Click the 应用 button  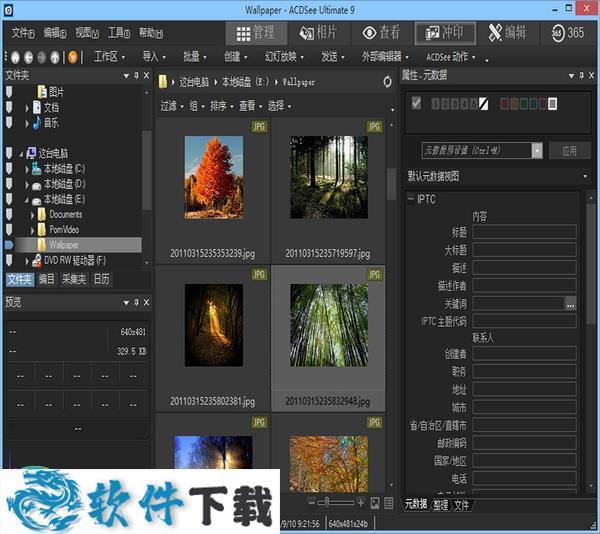[x=569, y=151]
